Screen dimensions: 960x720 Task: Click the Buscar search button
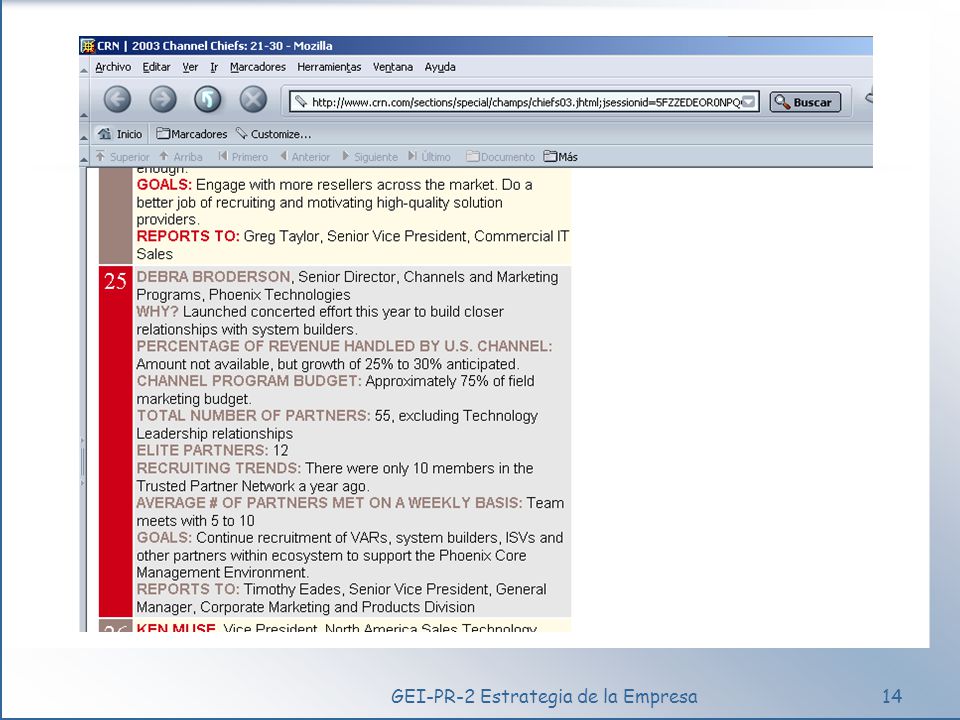pyautogui.click(x=805, y=102)
